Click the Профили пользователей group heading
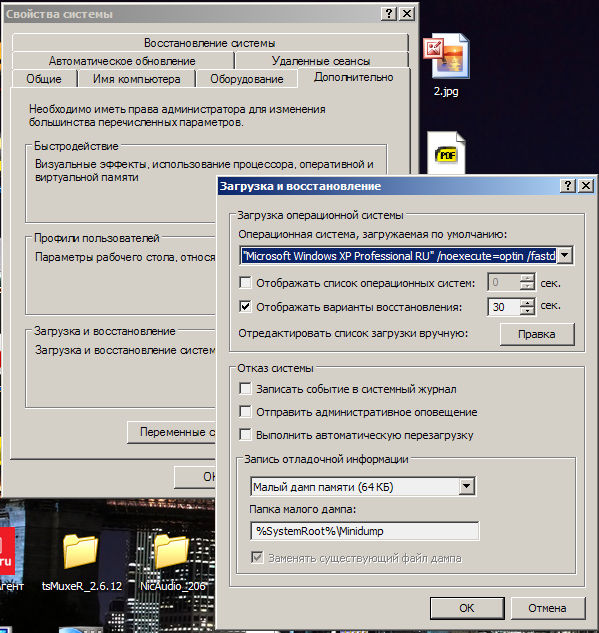This screenshot has width=599, height=633. [x=96, y=238]
